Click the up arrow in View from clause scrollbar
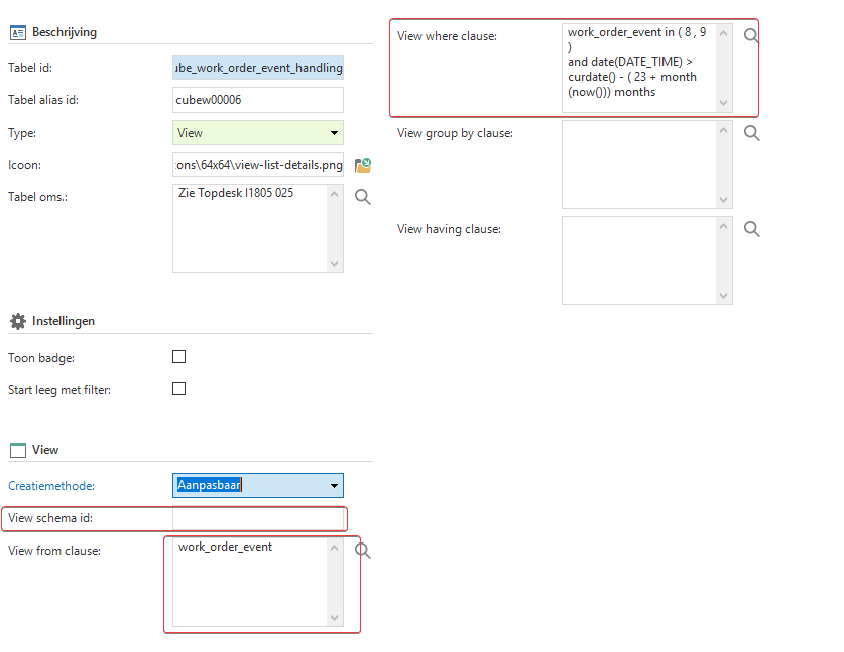The height and width of the screenshot is (652, 844). tap(335, 548)
